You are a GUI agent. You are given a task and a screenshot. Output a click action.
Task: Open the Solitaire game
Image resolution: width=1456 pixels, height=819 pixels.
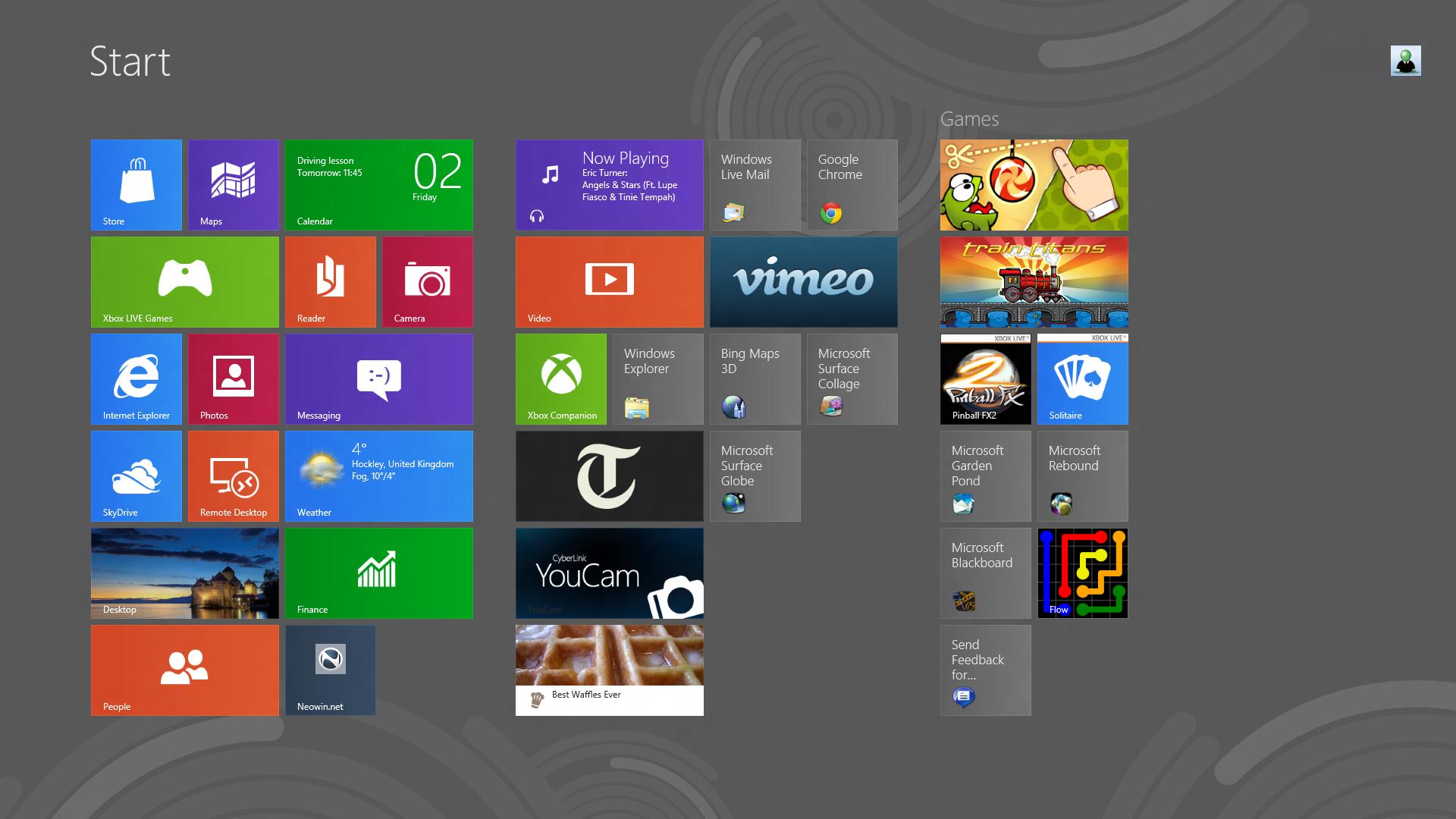click(1082, 378)
